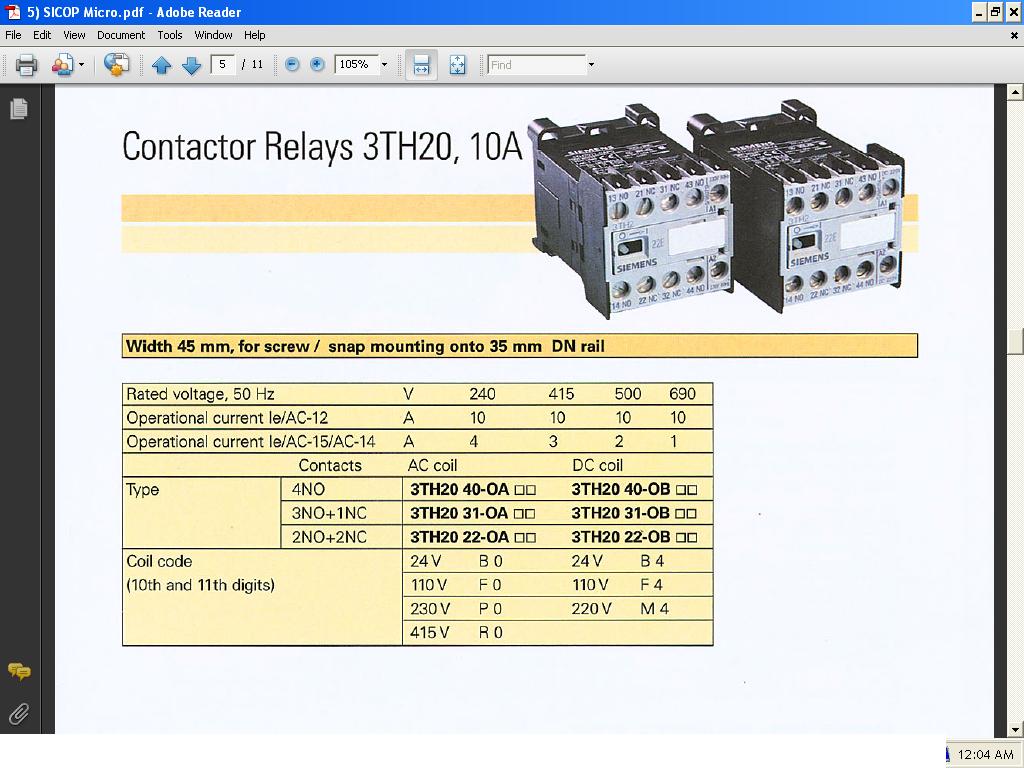
Task: Open the Document menu
Action: [121, 35]
